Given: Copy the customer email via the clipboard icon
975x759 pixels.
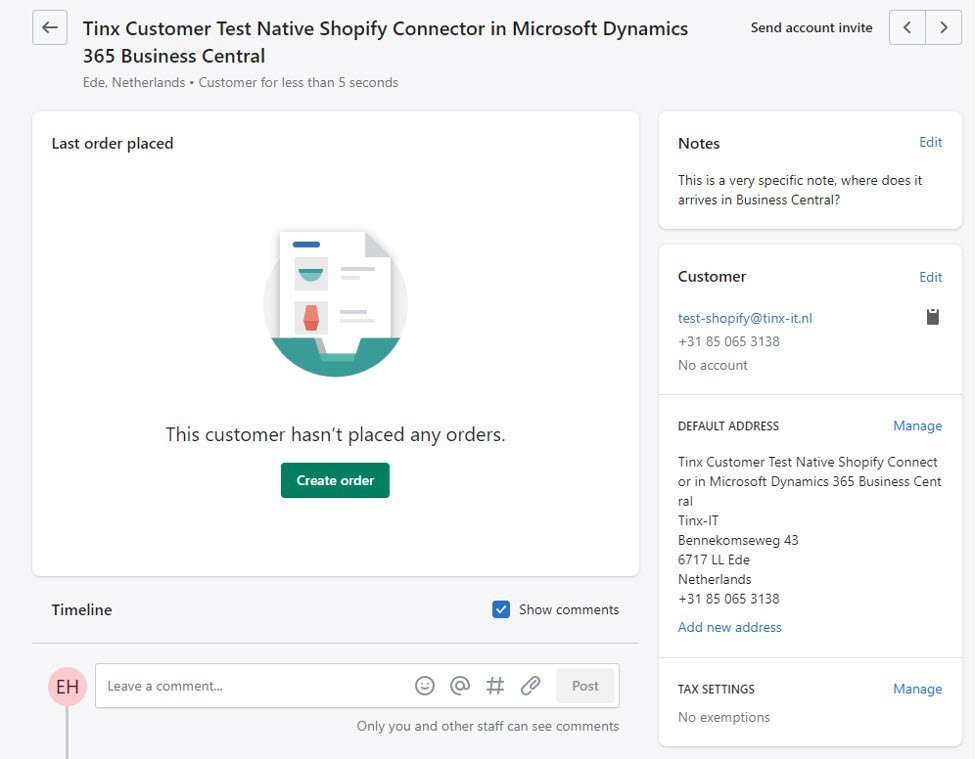Looking at the screenshot, I should [932, 316].
